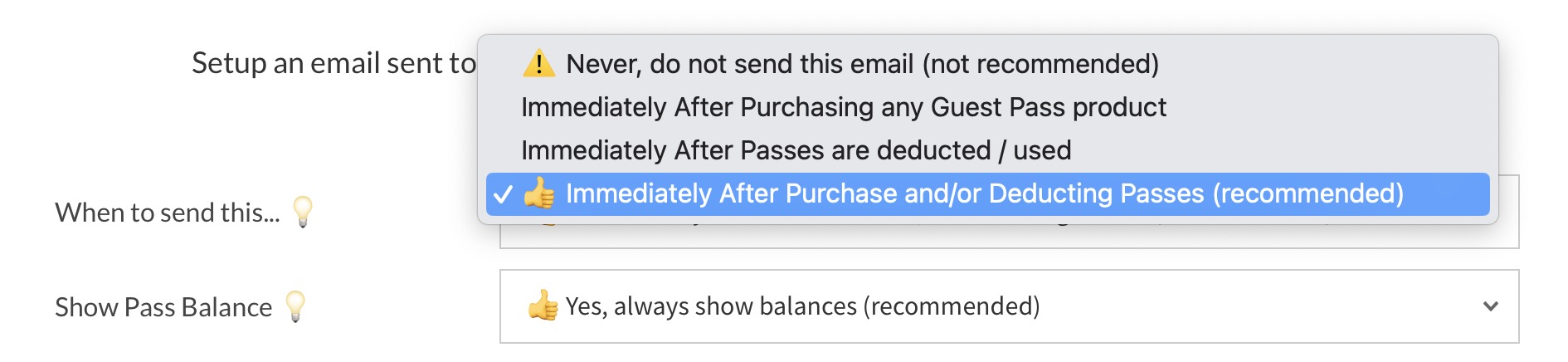Select "Immediately After Purchasing any Guest Pass product"
Viewport: 1568px width, 362px height.
844,107
